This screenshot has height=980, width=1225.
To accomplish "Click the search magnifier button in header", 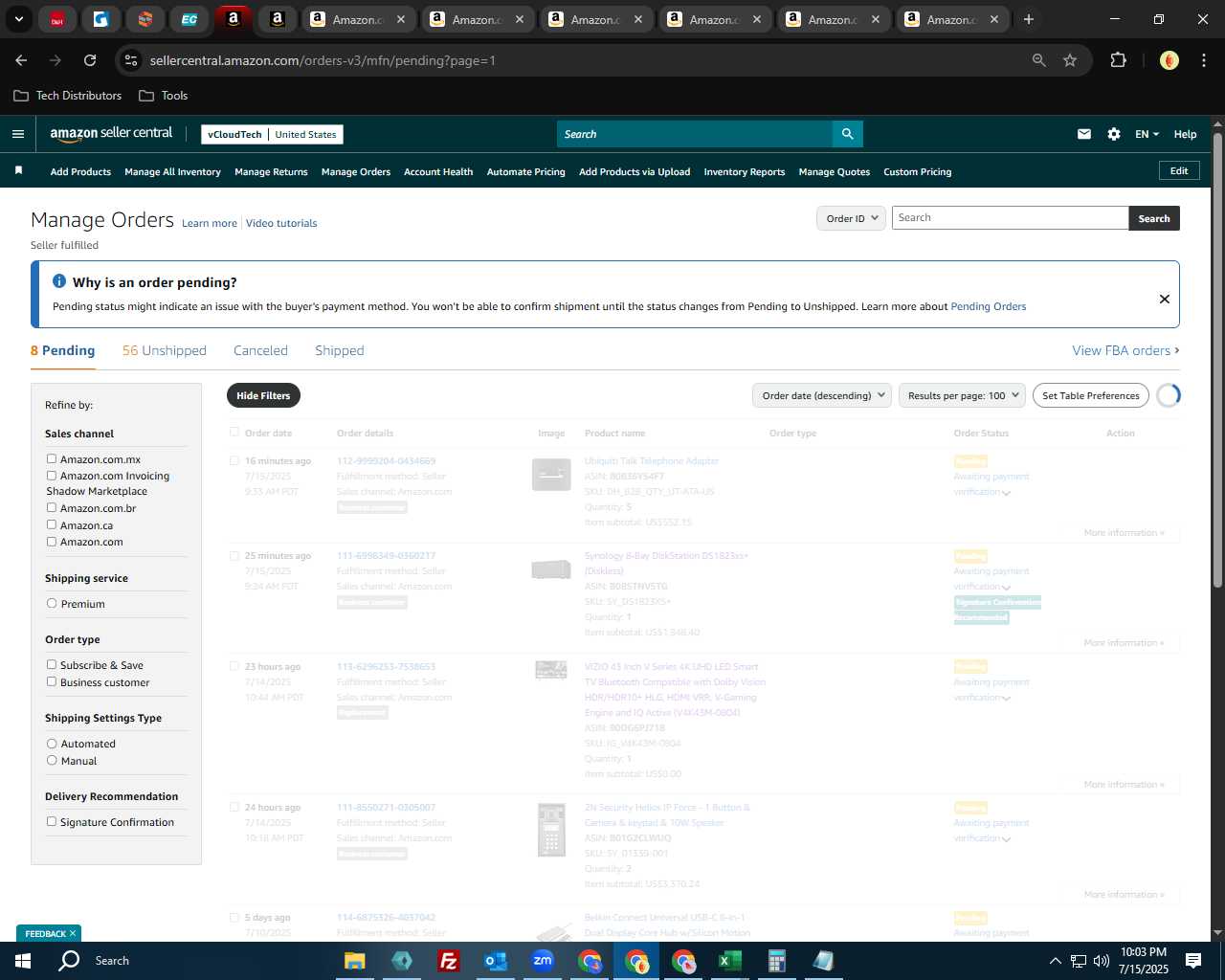I will tap(847, 134).
